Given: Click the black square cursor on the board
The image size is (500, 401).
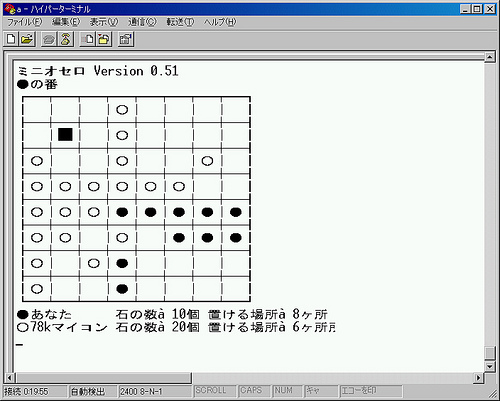Looking at the screenshot, I should pos(65,135).
